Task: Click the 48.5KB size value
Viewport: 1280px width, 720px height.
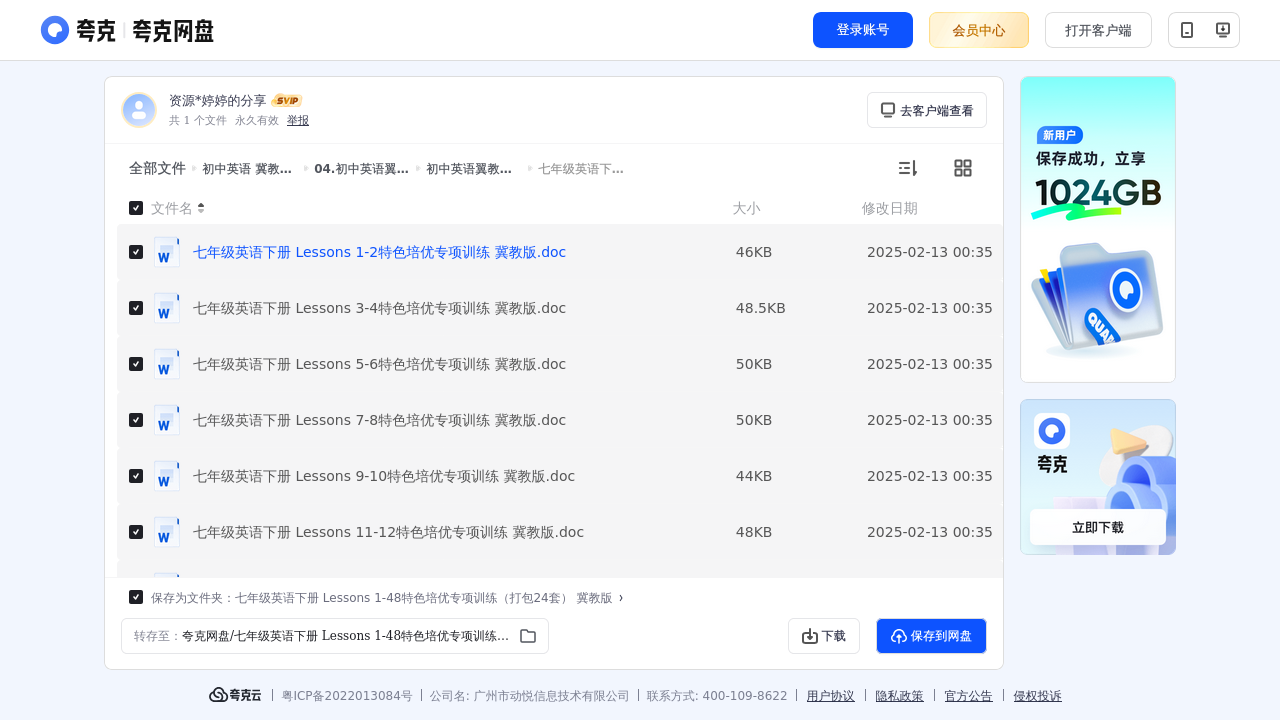Action: click(761, 308)
